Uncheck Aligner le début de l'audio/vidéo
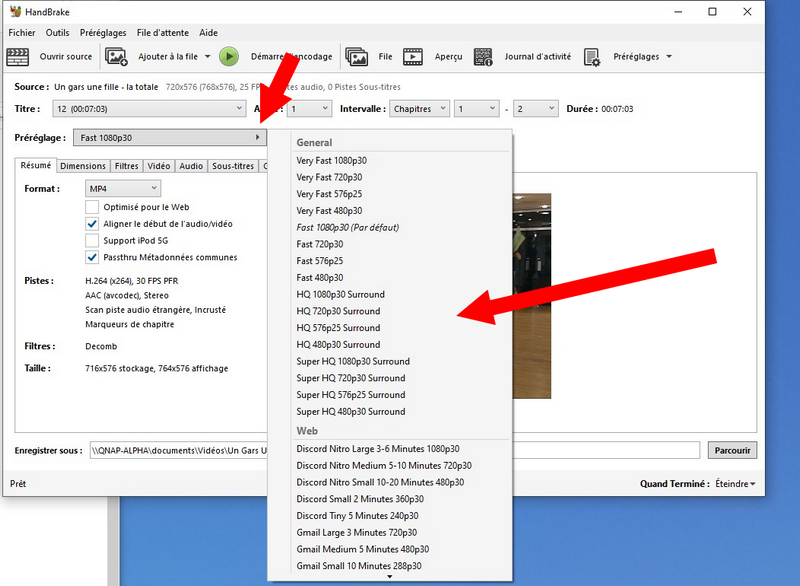Image resolution: width=800 pixels, height=586 pixels. pyautogui.click(x=92, y=224)
